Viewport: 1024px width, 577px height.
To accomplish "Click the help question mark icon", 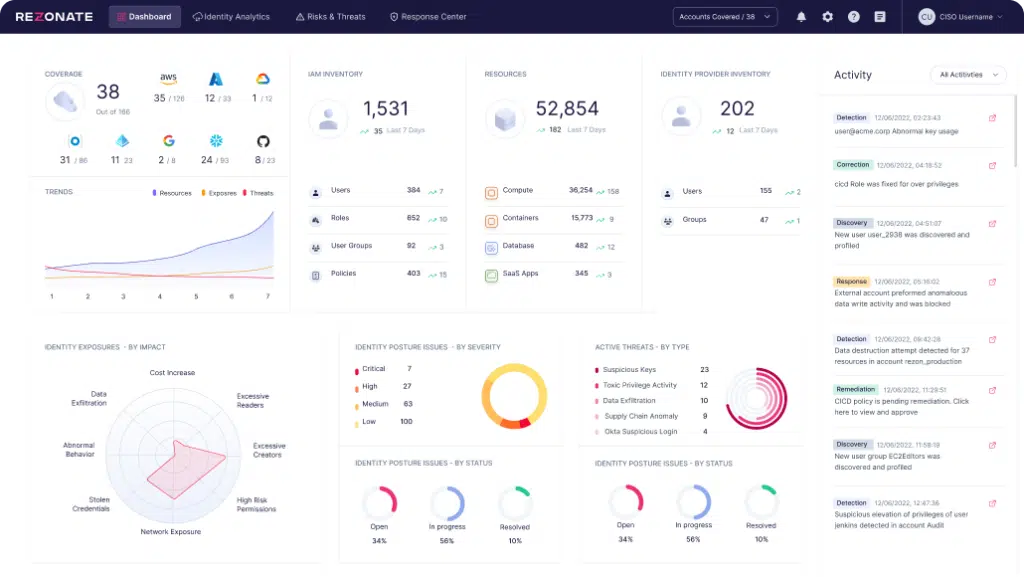I will [x=854, y=17].
